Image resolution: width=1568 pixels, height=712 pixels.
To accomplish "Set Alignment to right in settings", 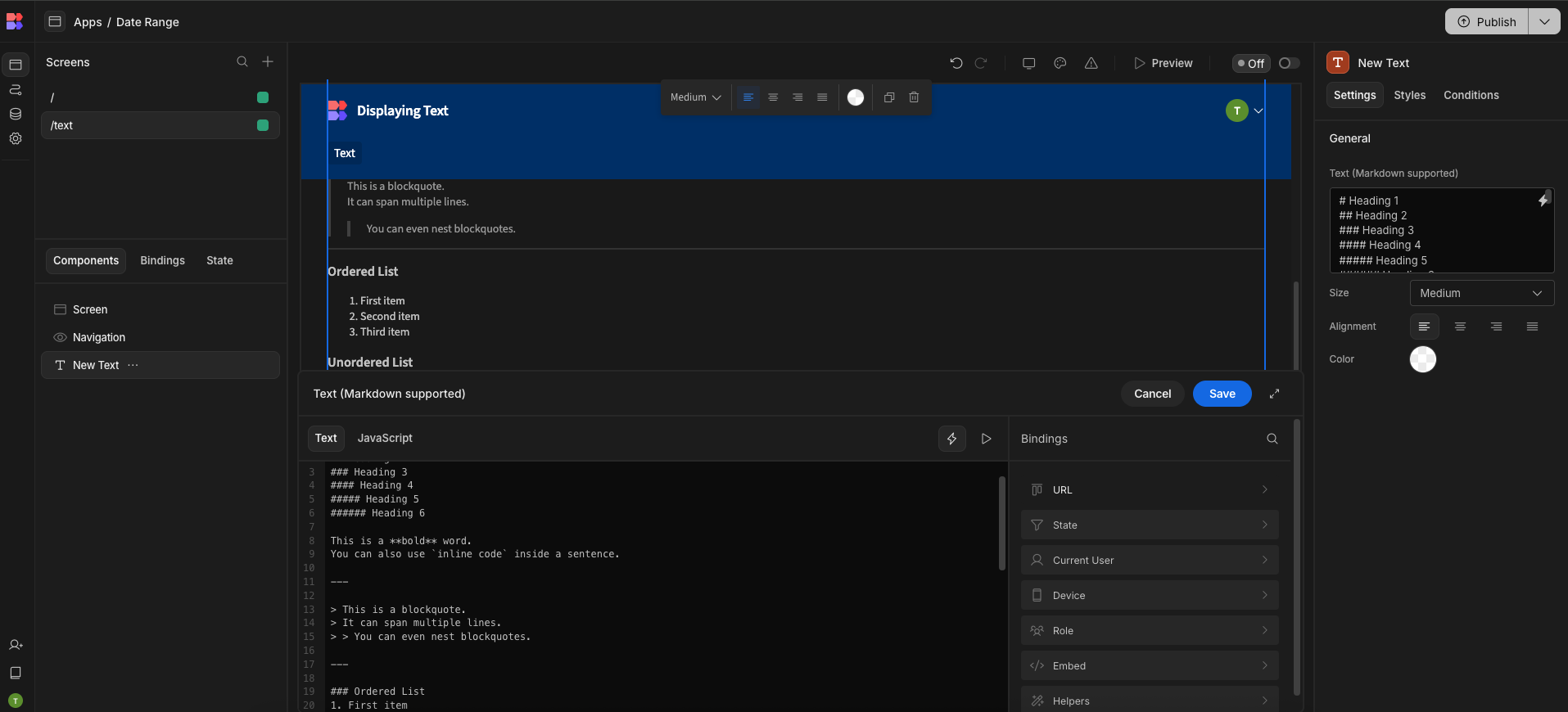I will tap(1496, 327).
